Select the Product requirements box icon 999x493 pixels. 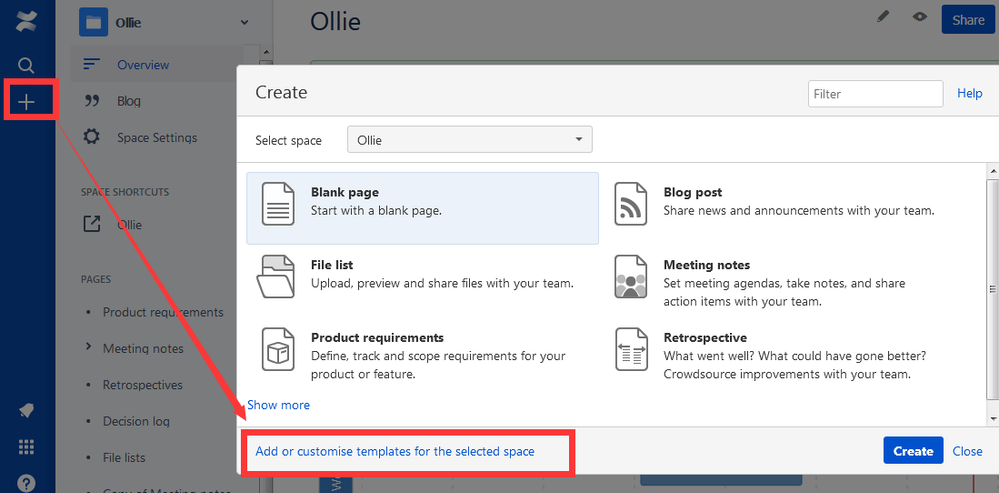tap(278, 349)
